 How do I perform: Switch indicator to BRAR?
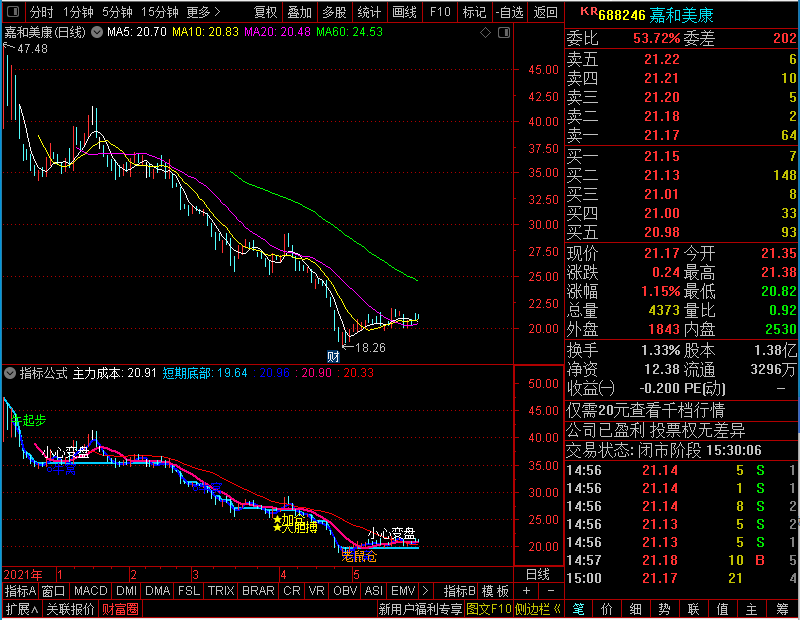coord(258,591)
